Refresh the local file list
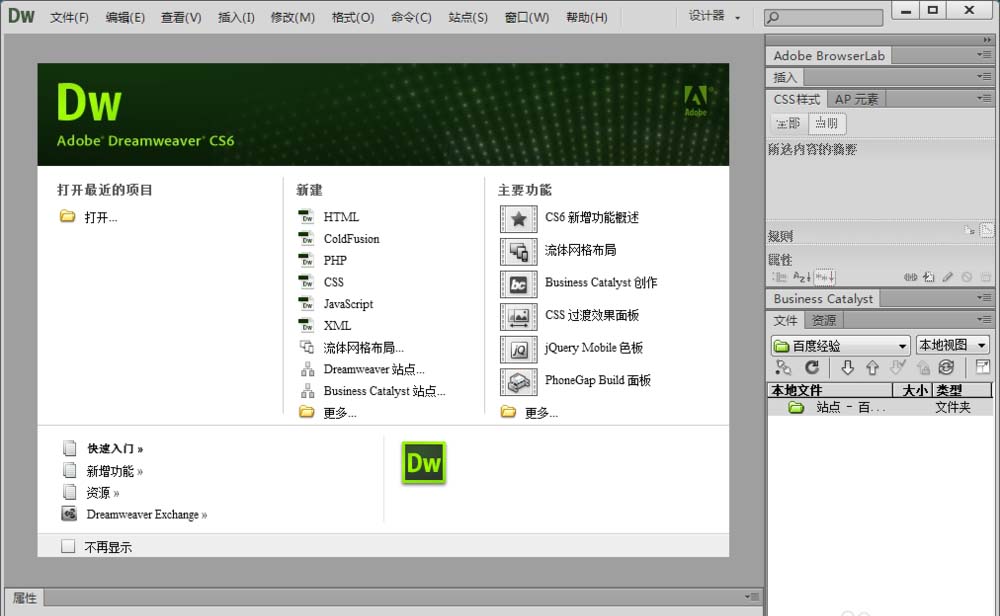1000x616 pixels. [811, 368]
